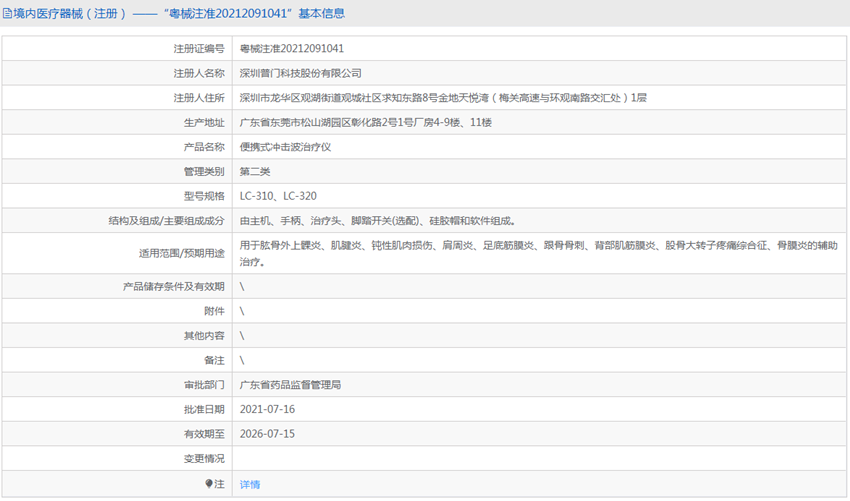Image resolution: width=850 pixels, height=501 pixels.
Task: Click approving department 广东省药品监督管理局
Action: click(290, 385)
